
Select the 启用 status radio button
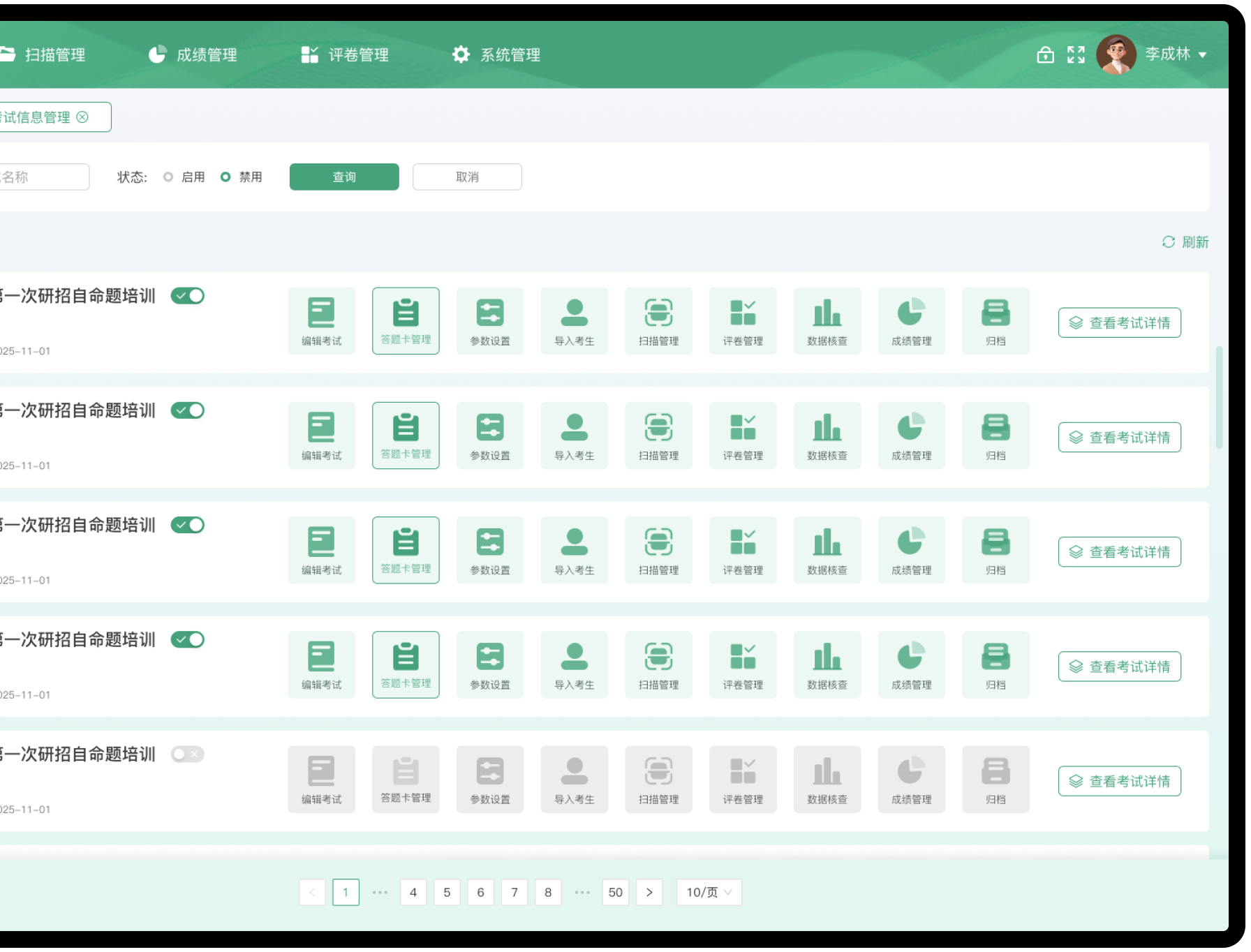[168, 177]
